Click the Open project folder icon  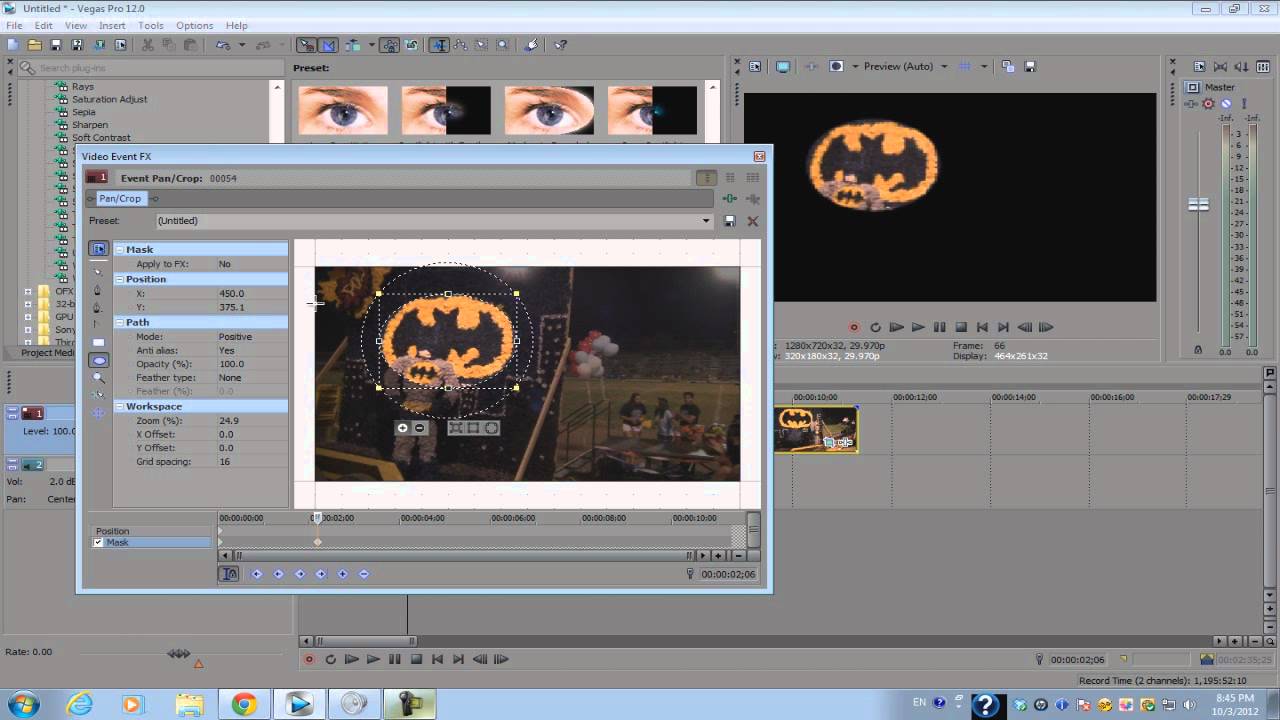coord(34,45)
